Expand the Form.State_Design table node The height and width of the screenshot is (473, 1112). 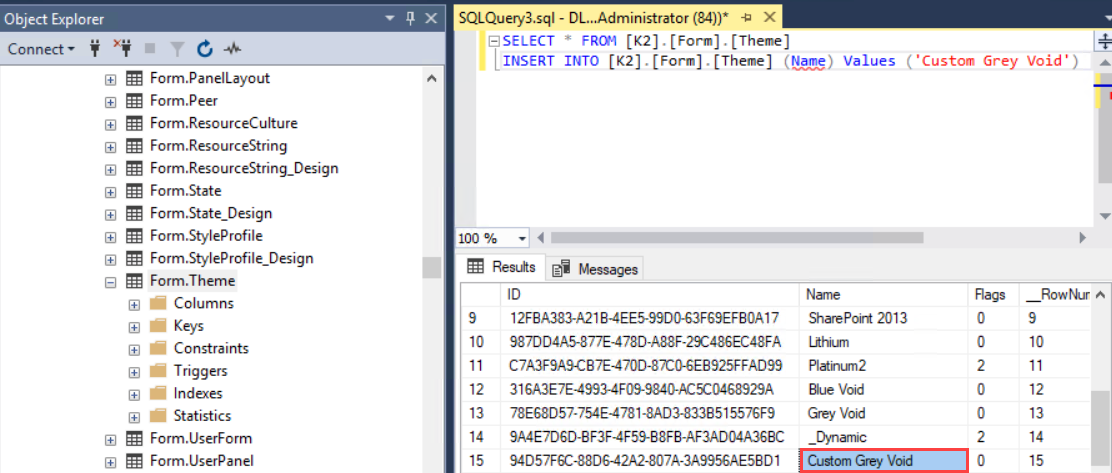coord(110,214)
